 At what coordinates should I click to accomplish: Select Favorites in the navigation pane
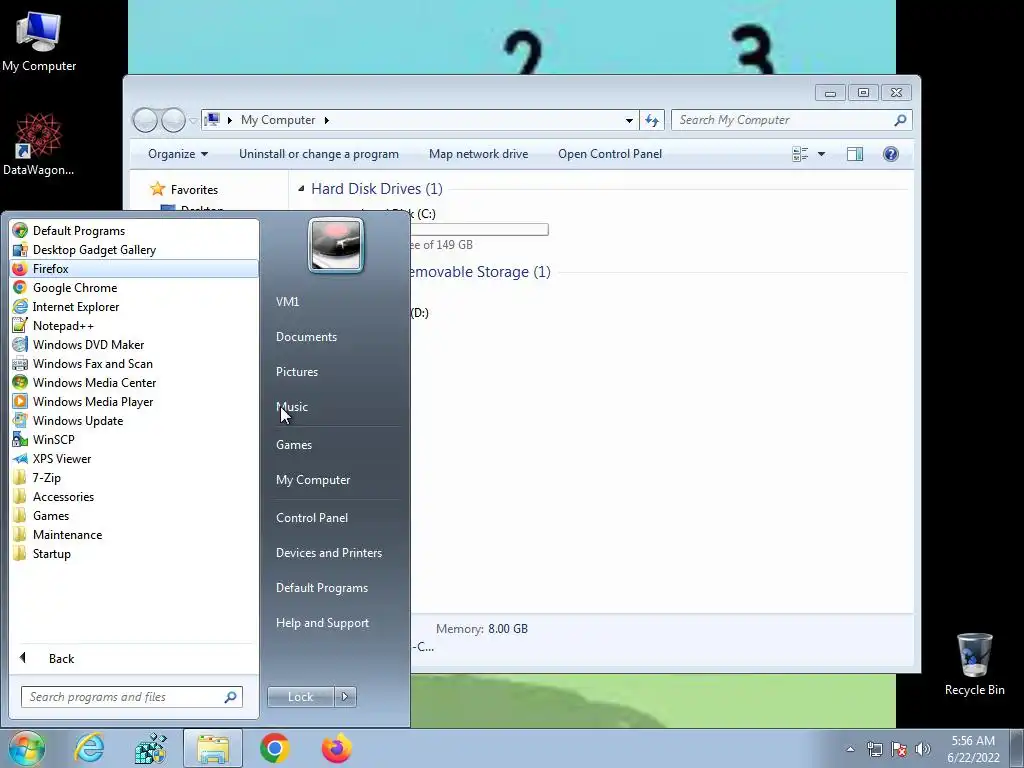194,189
